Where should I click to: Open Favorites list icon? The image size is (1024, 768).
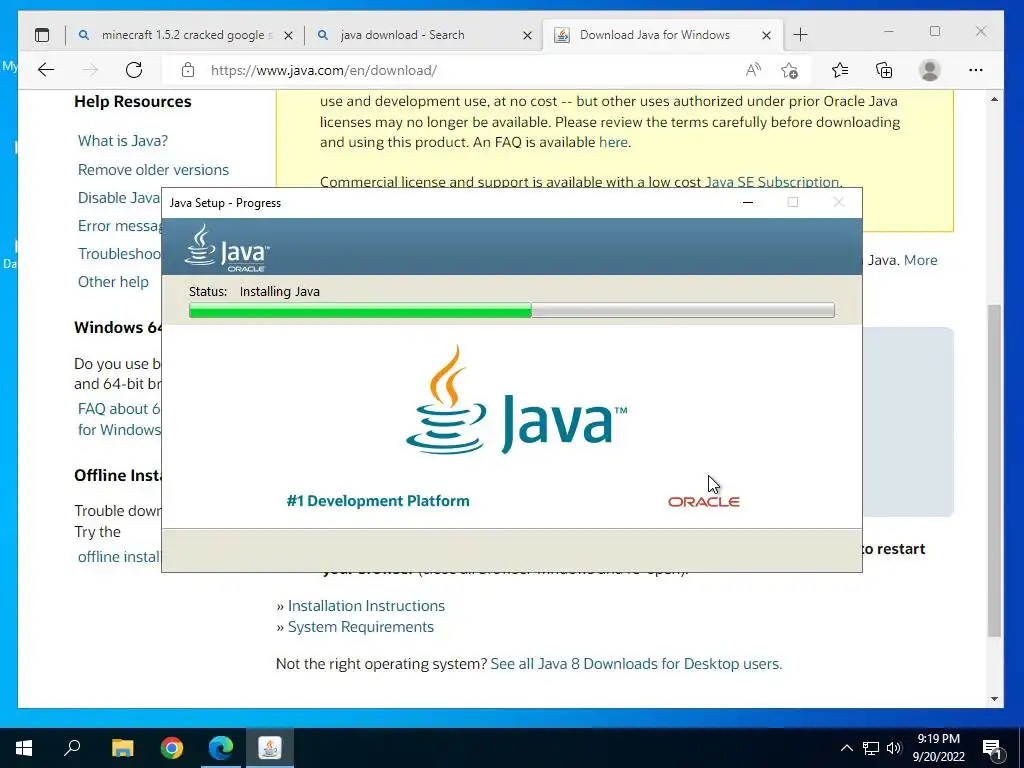point(840,70)
